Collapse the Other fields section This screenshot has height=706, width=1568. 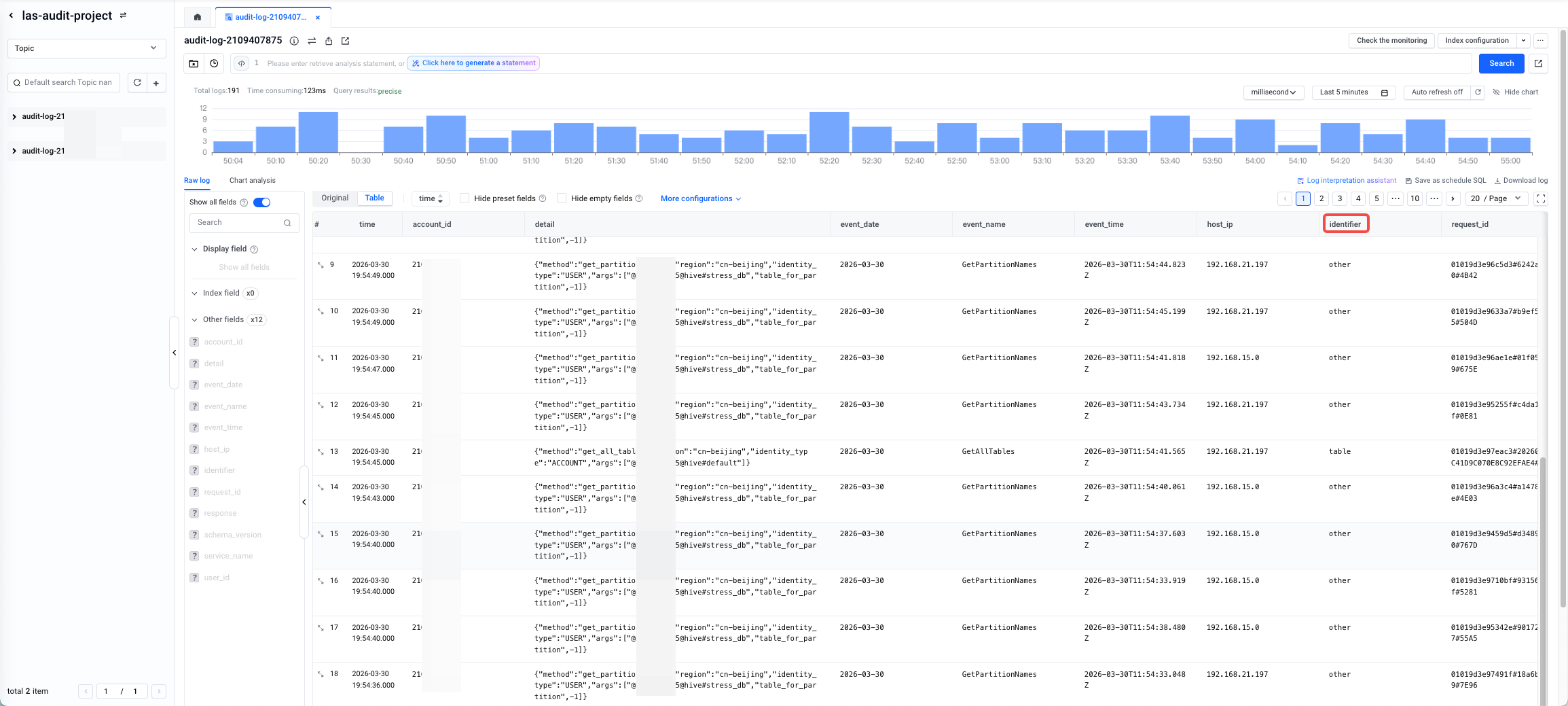pos(194,320)
